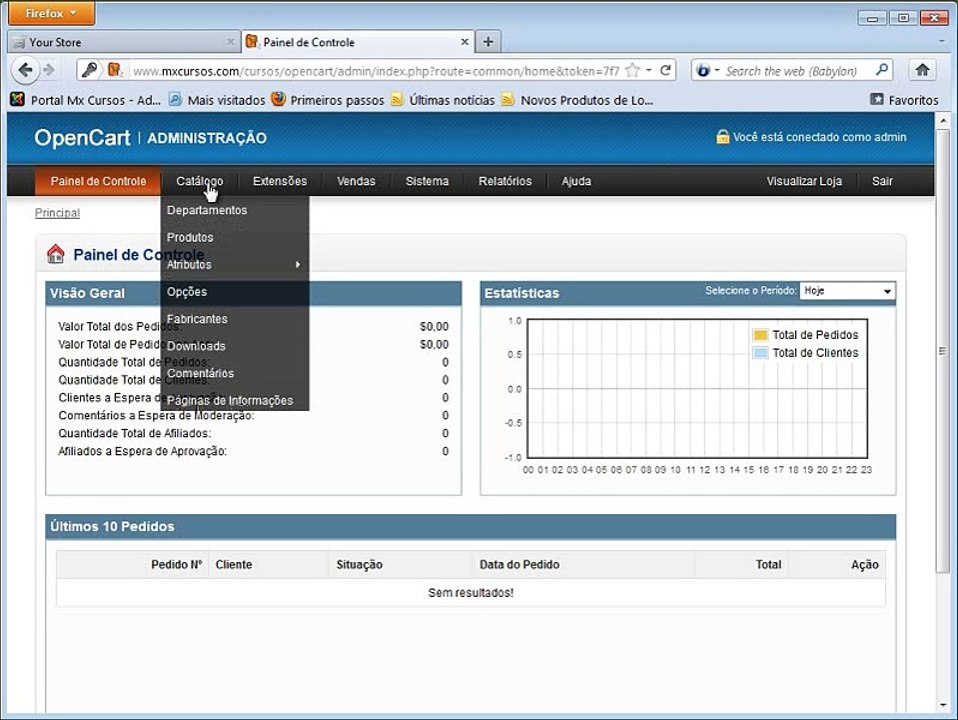Viewport: 958px width, 720px height.
Task: Open the Vendas menu
Action: (356, 181)
